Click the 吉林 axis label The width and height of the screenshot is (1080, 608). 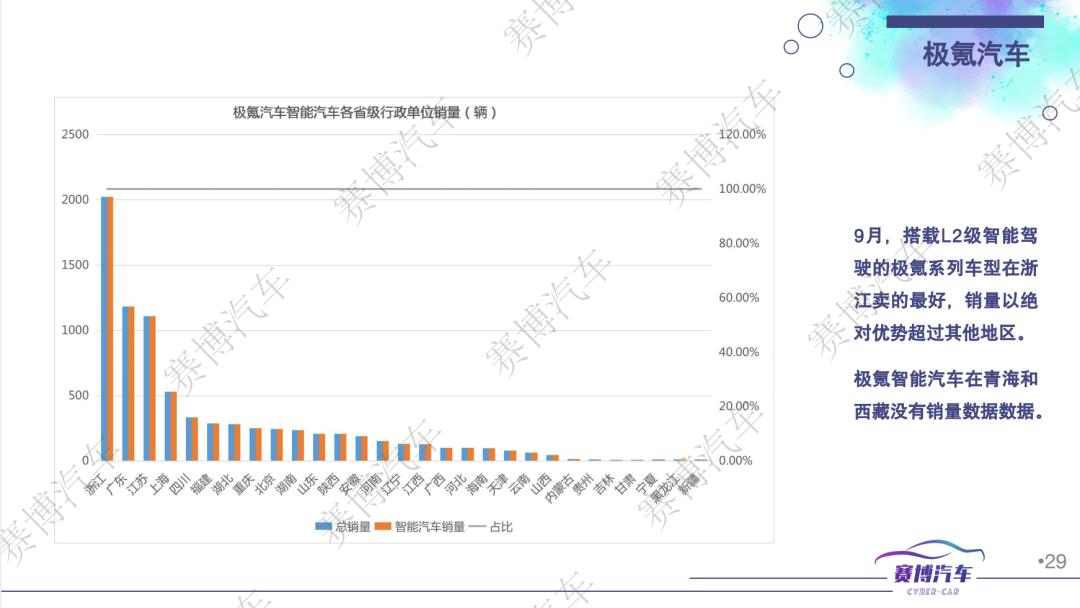[605, 483]
